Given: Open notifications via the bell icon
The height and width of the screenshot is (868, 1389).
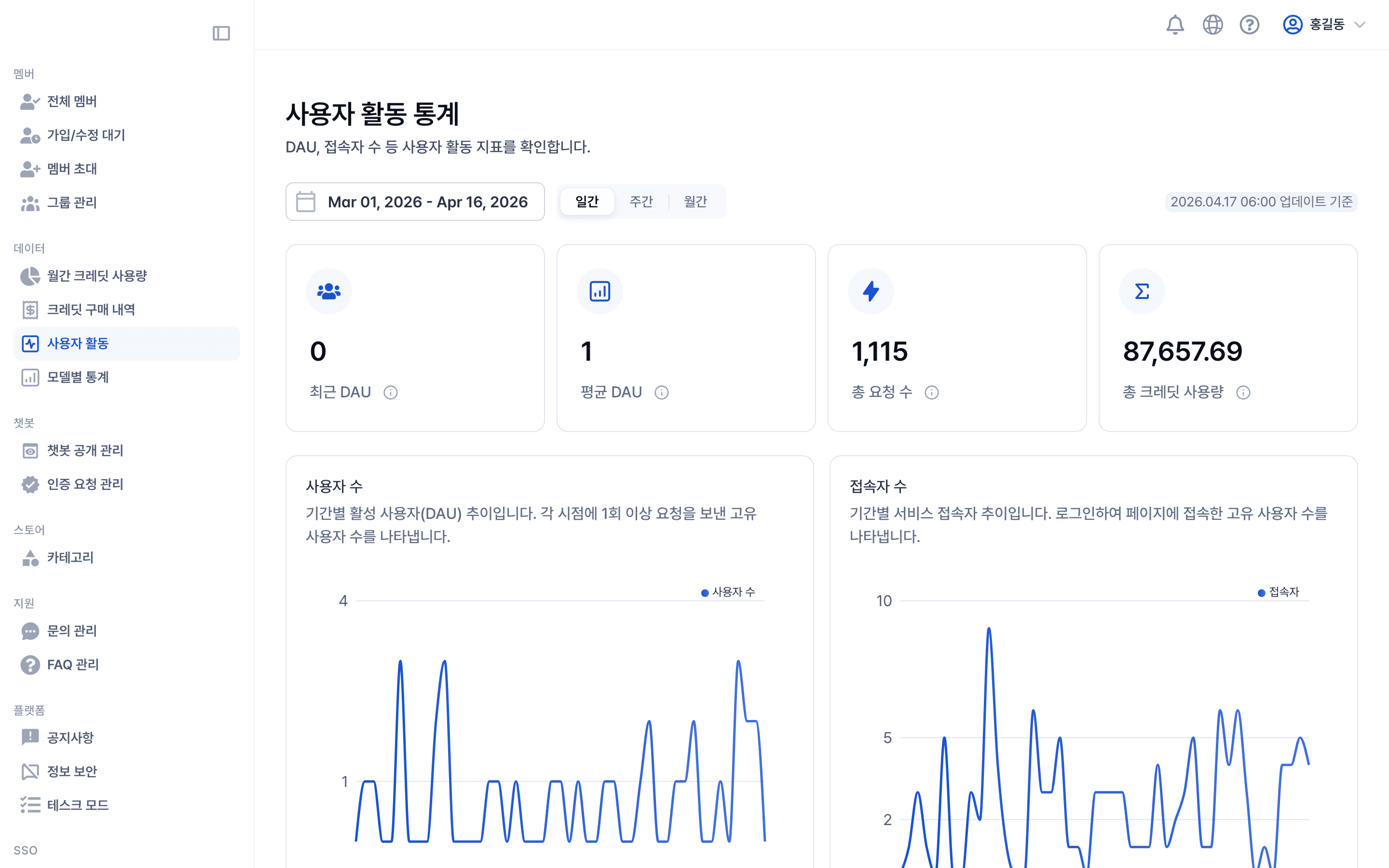Looking at the screenshot, I should pos(1175,25).
